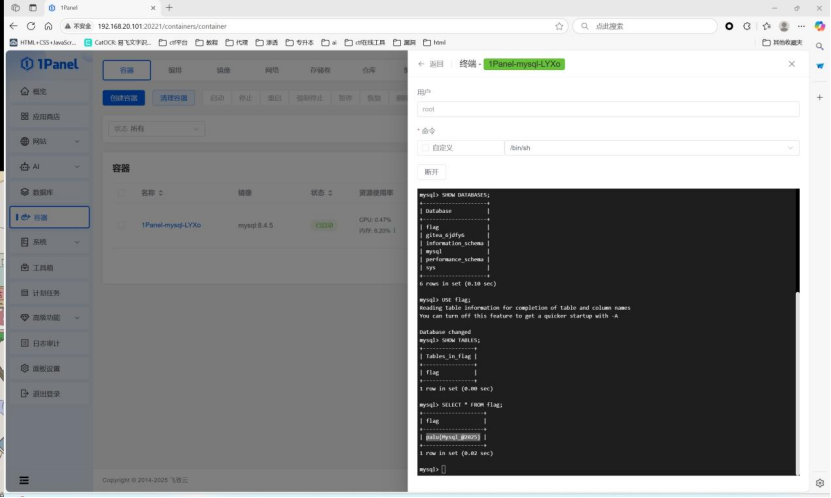Viewport: 831px width, 498px height.
Task: Bookmark this page with star icon
Action: point(559,26)
